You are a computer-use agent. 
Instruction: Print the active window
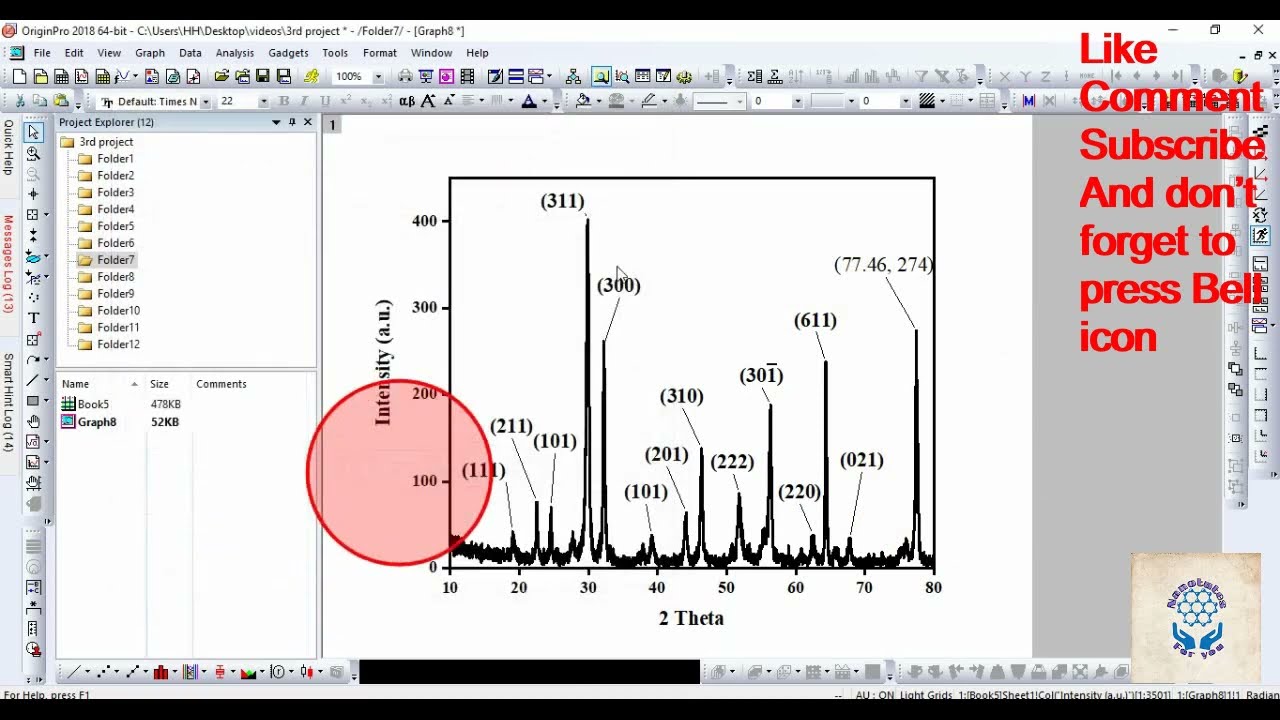pos(405,76)
